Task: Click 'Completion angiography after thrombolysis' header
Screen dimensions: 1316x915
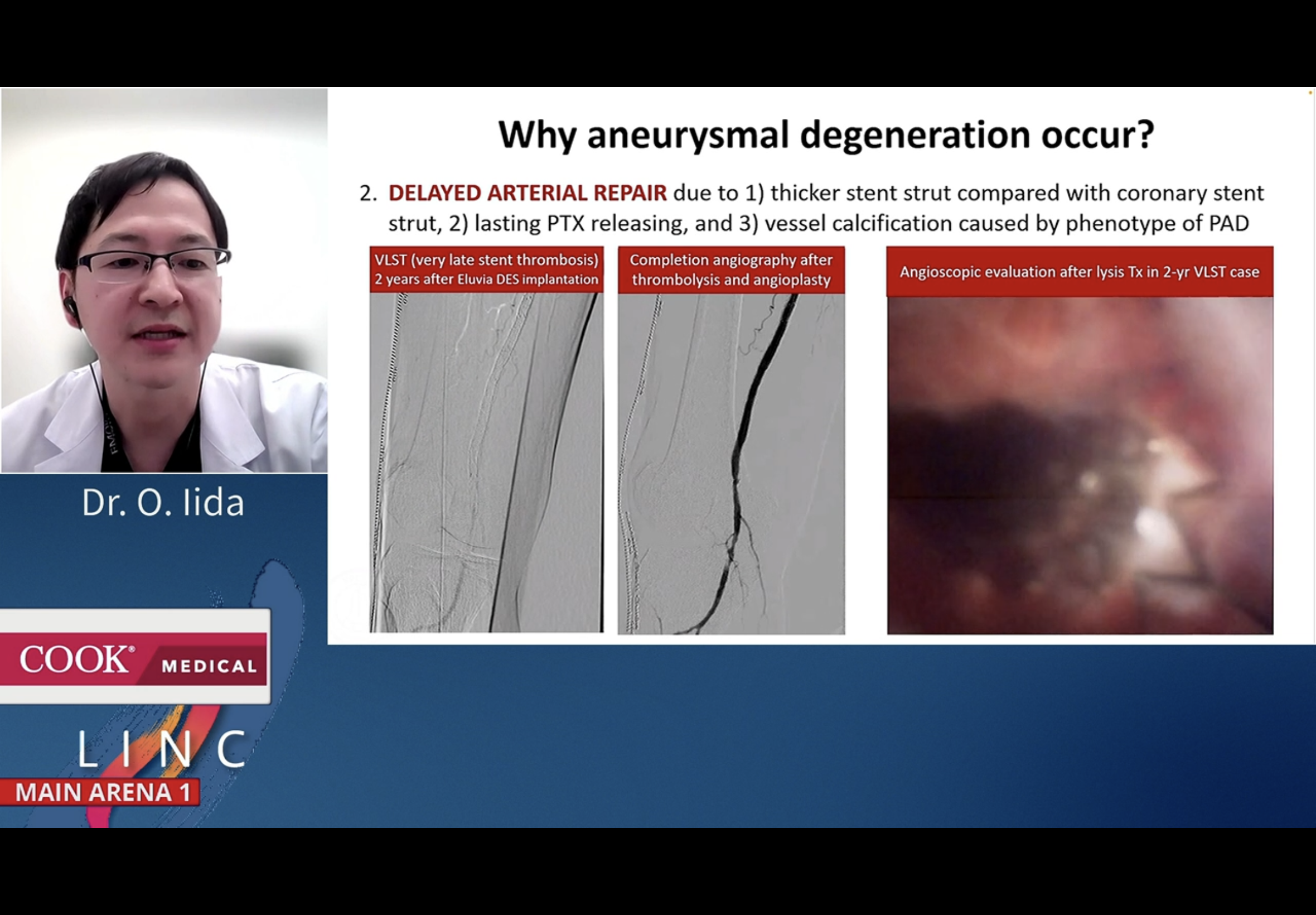Action: click(730, 269)
